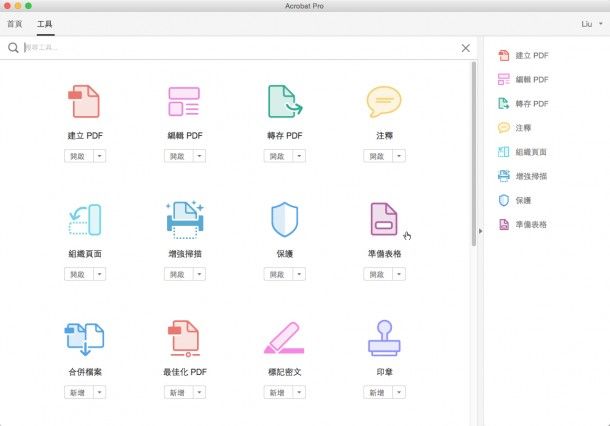Click the 保護 shield icon in grid
The height and width of the screenshot is (426, 610).
(x=284, y=220)
